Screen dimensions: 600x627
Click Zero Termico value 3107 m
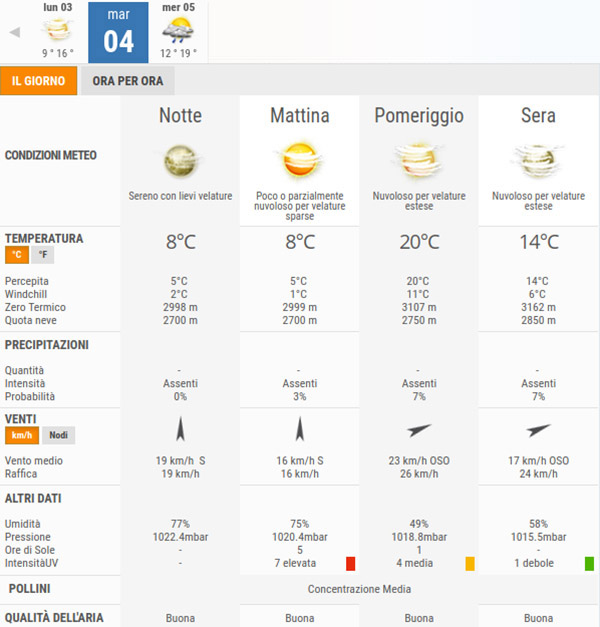(419, 307)
